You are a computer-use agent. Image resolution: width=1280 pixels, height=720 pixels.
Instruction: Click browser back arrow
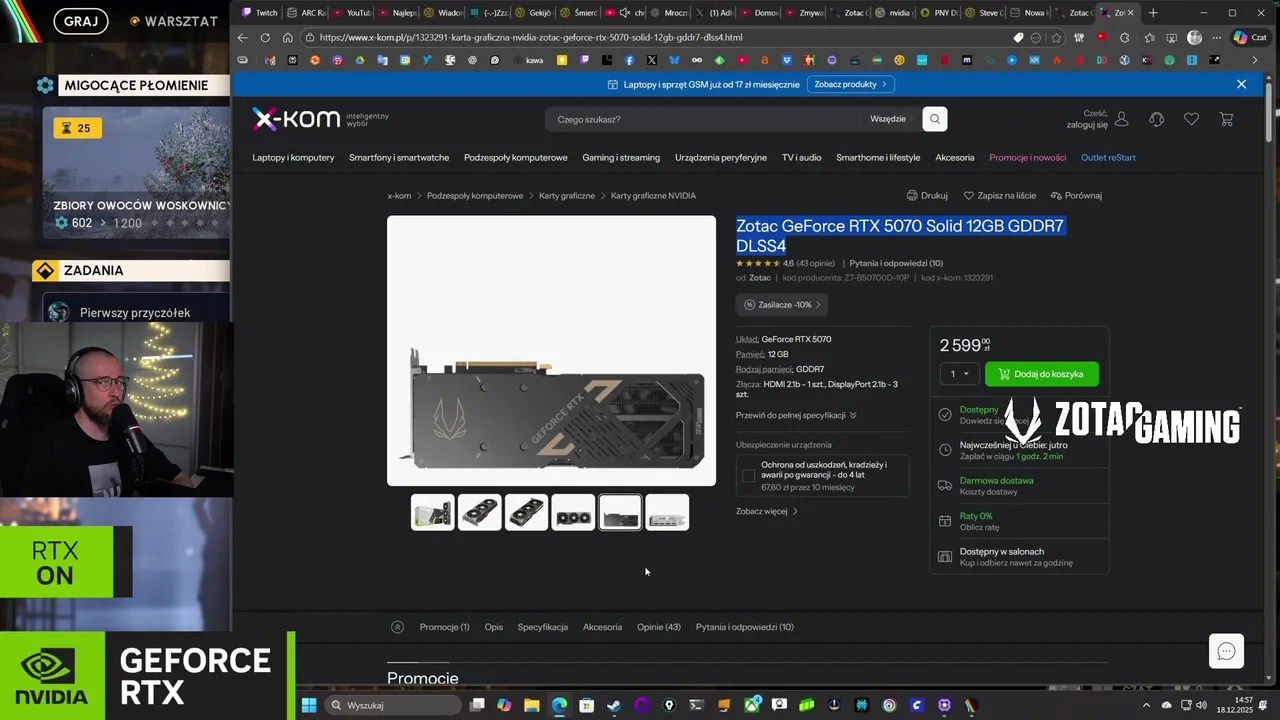(242, 37)
